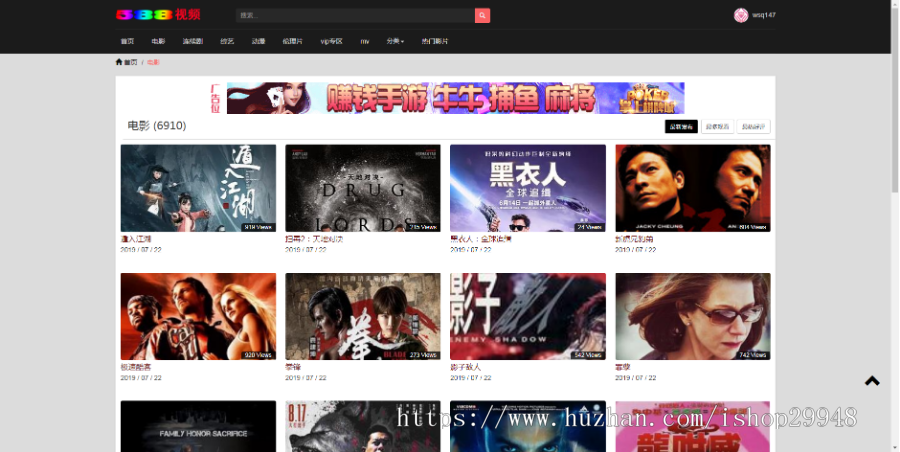The width and height of the screenshot is (900, 452).
Task: Click the 扫毒2：天地对决 title link
Action: pyautogui.click(x=314, y=239)
